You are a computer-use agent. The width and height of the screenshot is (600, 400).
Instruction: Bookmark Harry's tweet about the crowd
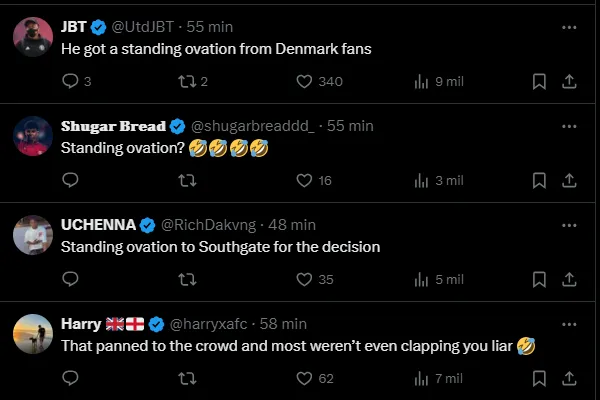point(539,379)
